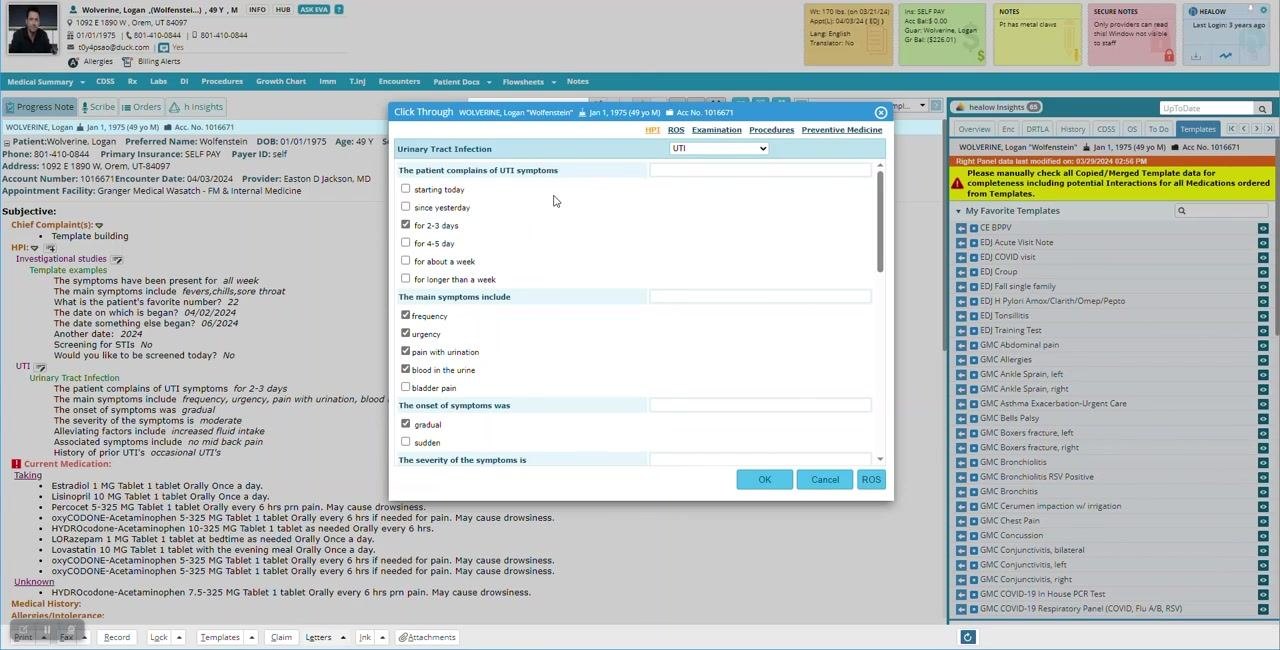Check the 'since yesterday' checkbox
The width and height of the screenshot is (1280, 650).
[405, 206]
